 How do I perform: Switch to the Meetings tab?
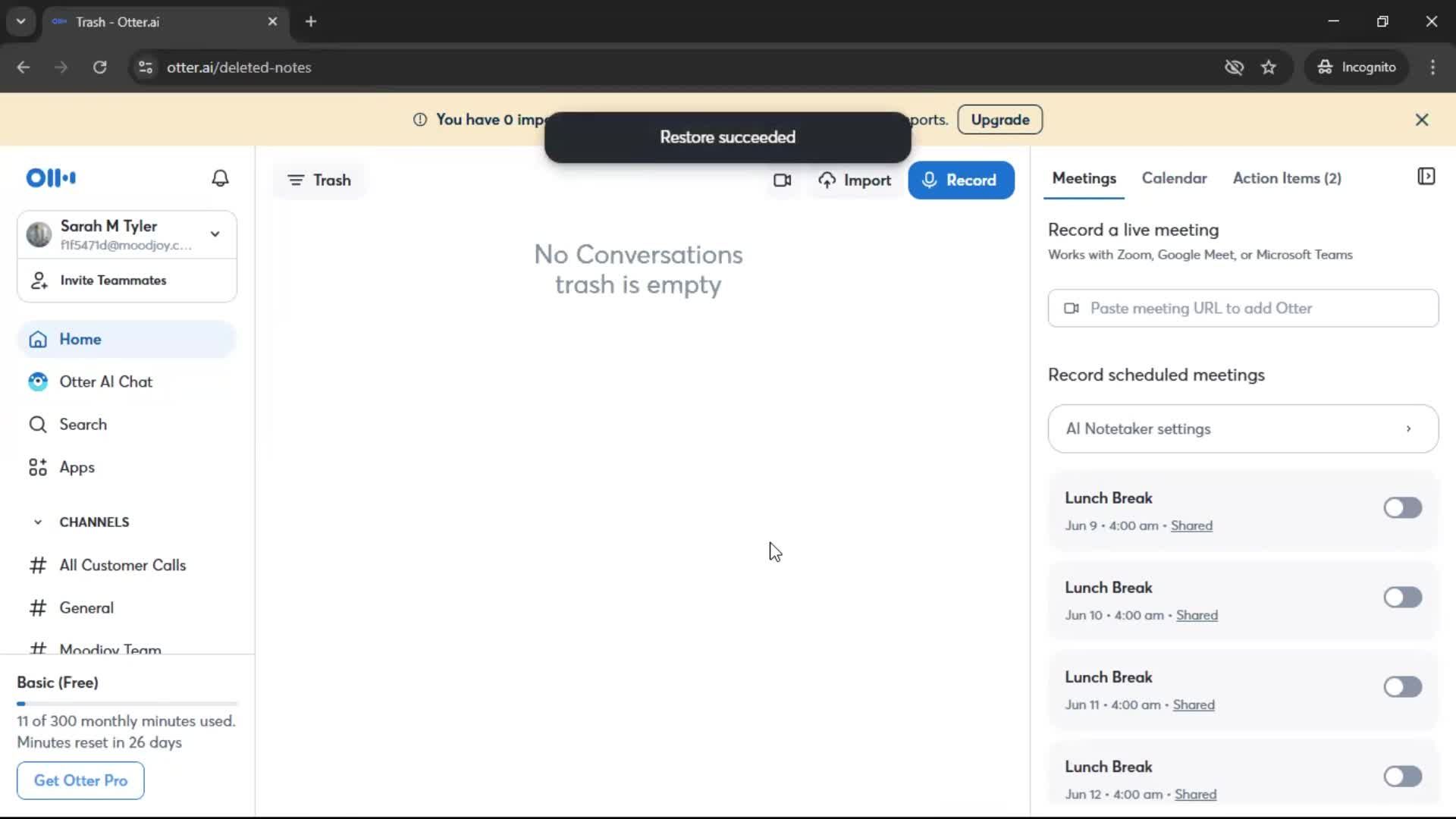pos(1084,178)
